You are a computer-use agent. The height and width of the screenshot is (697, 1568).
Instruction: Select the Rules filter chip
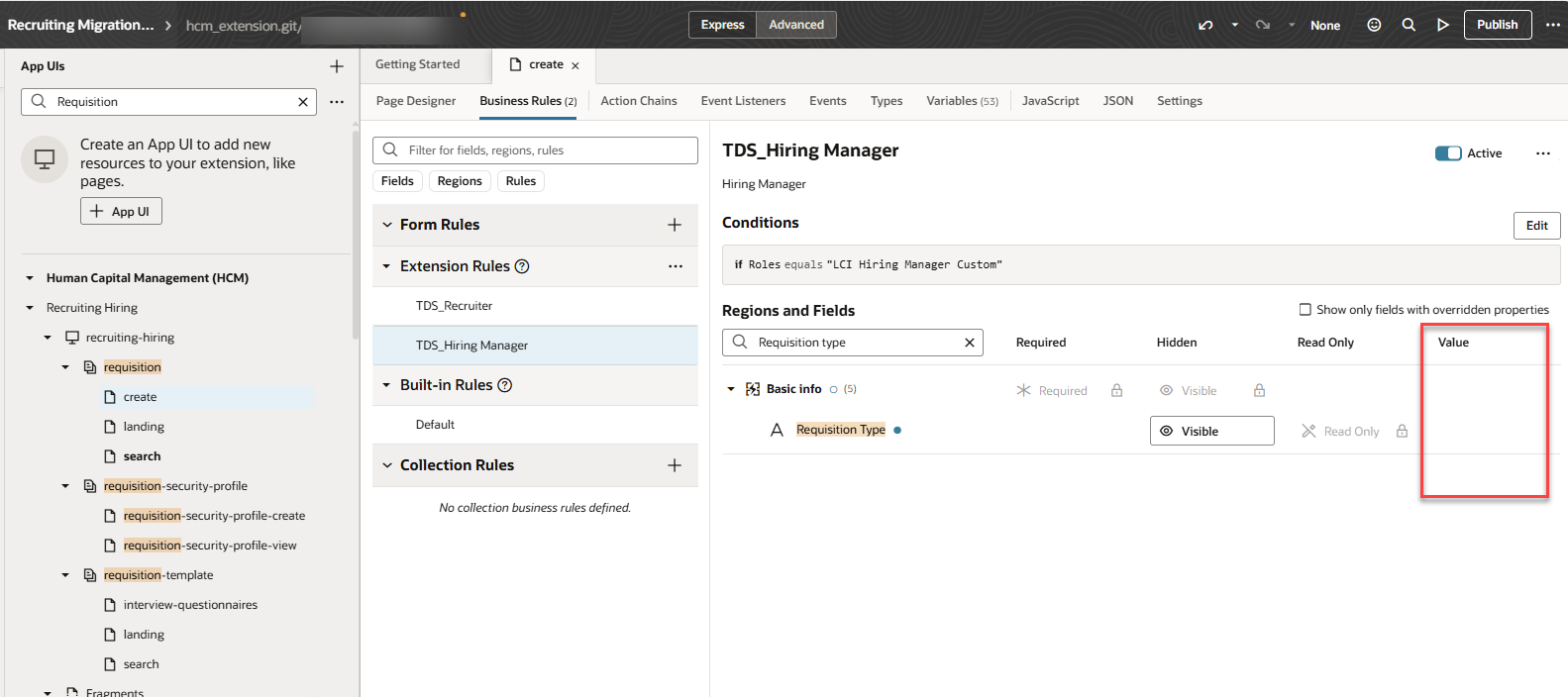pyautogui.click(x=521, y=181)
